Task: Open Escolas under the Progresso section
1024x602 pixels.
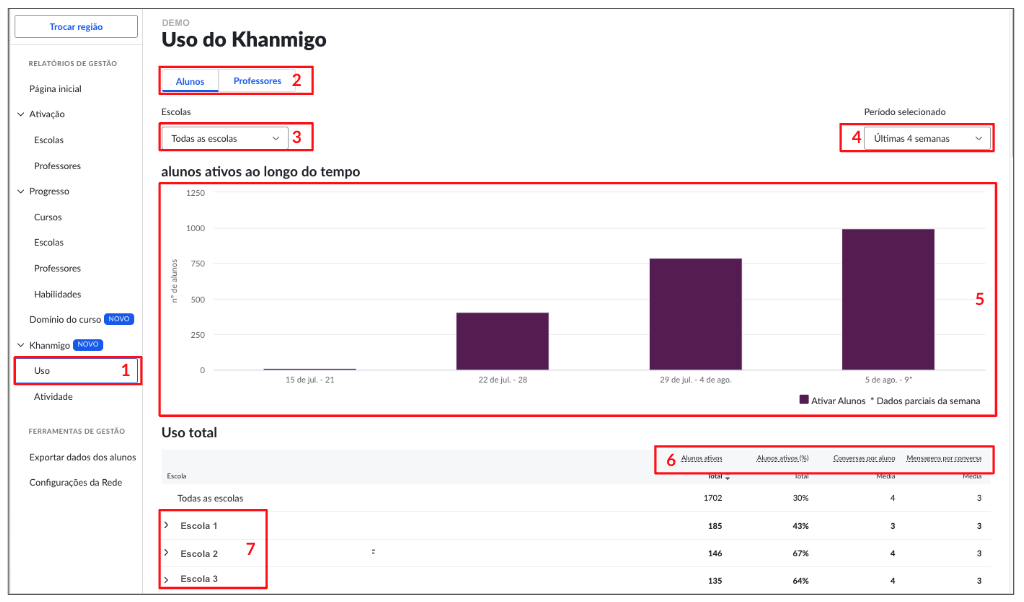Action: [x=49, y=242]
